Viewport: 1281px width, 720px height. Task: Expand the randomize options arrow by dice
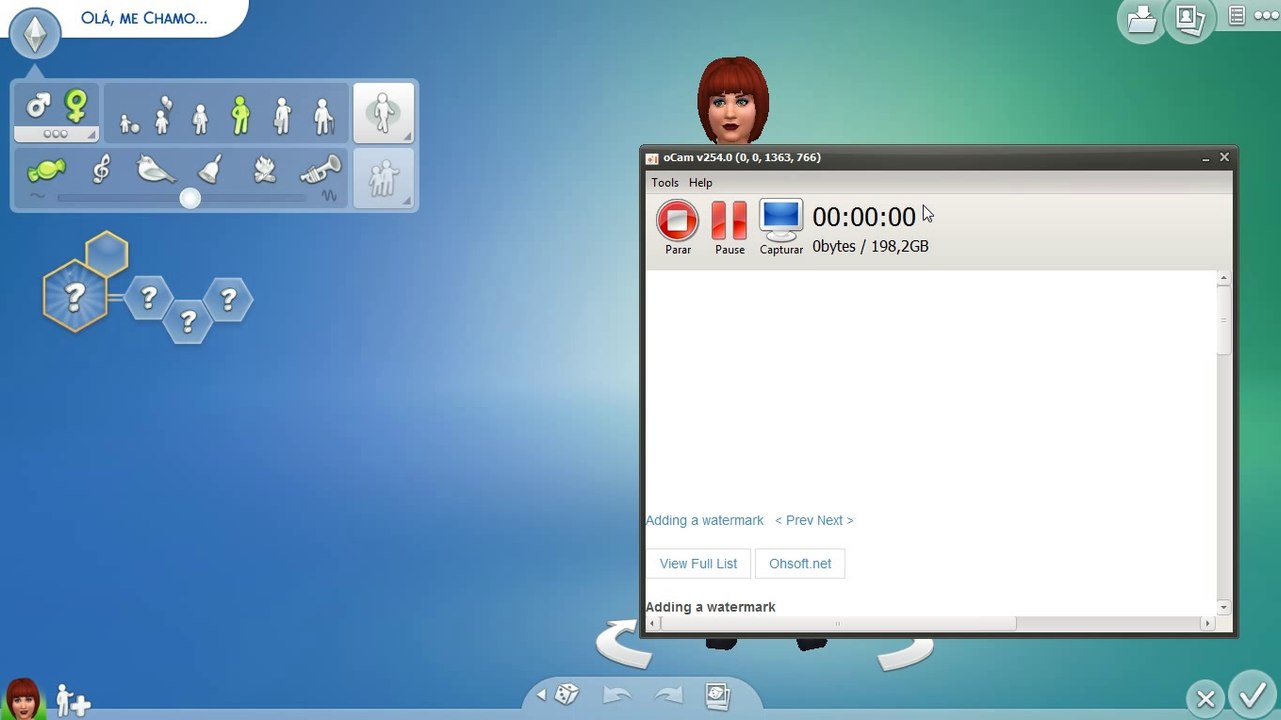coord(542,694)
